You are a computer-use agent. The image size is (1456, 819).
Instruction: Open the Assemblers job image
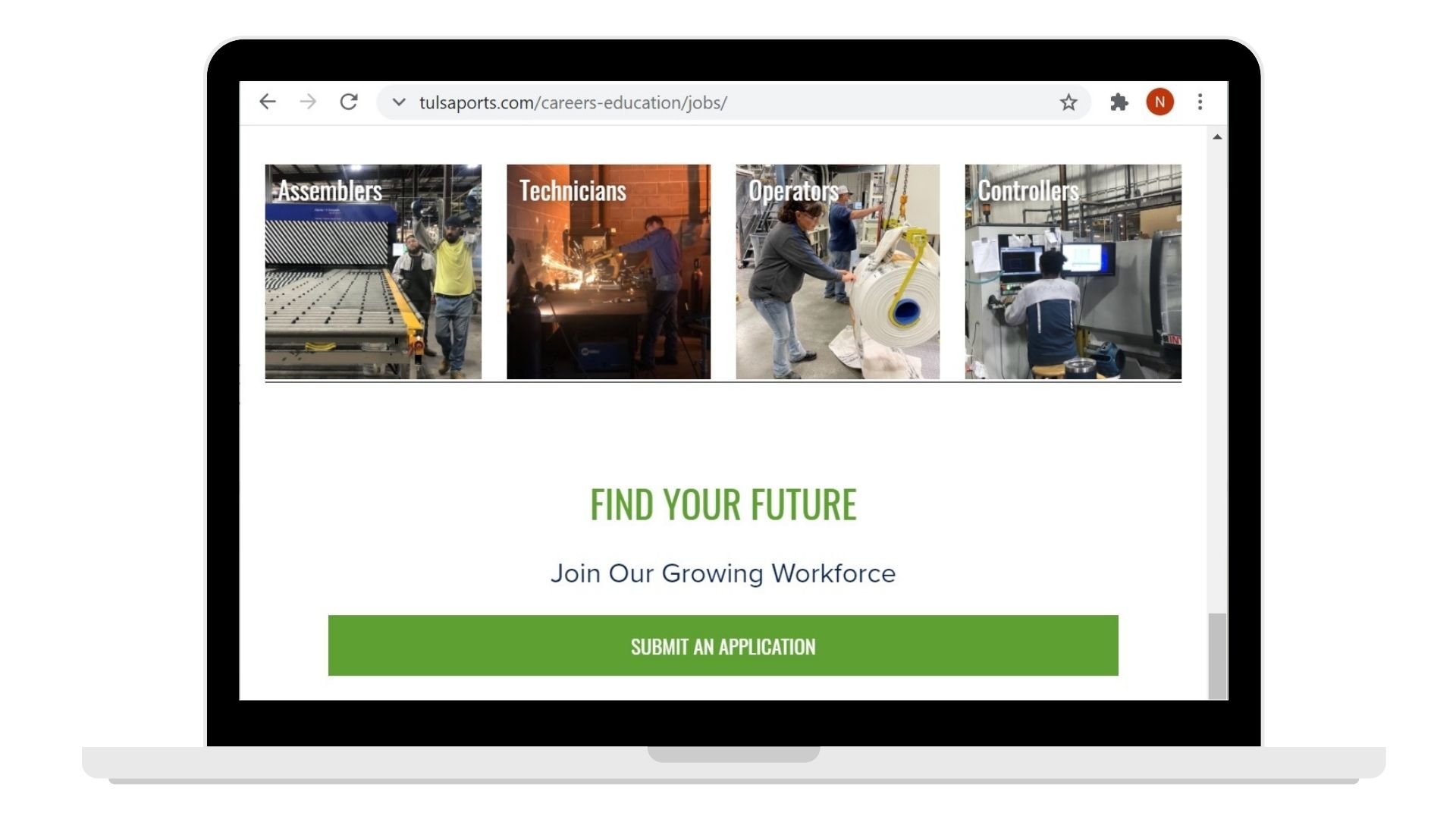point(373,271)
